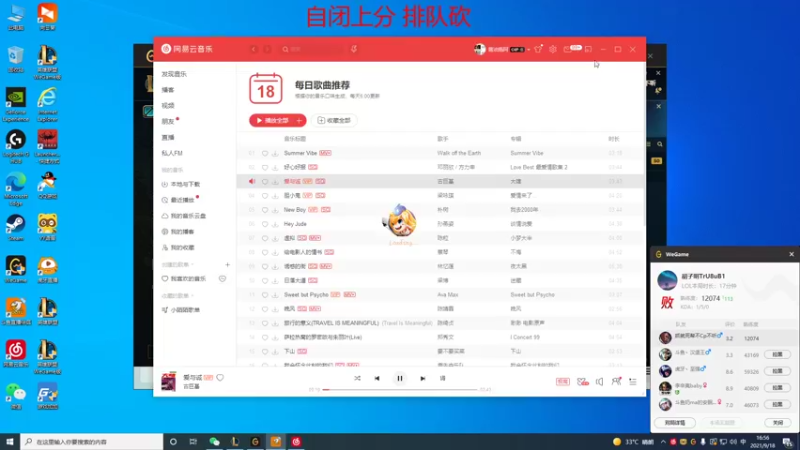Switch to mini player mode icon
The height and width of the screenshot is (450, 800).
coord(588,49)
